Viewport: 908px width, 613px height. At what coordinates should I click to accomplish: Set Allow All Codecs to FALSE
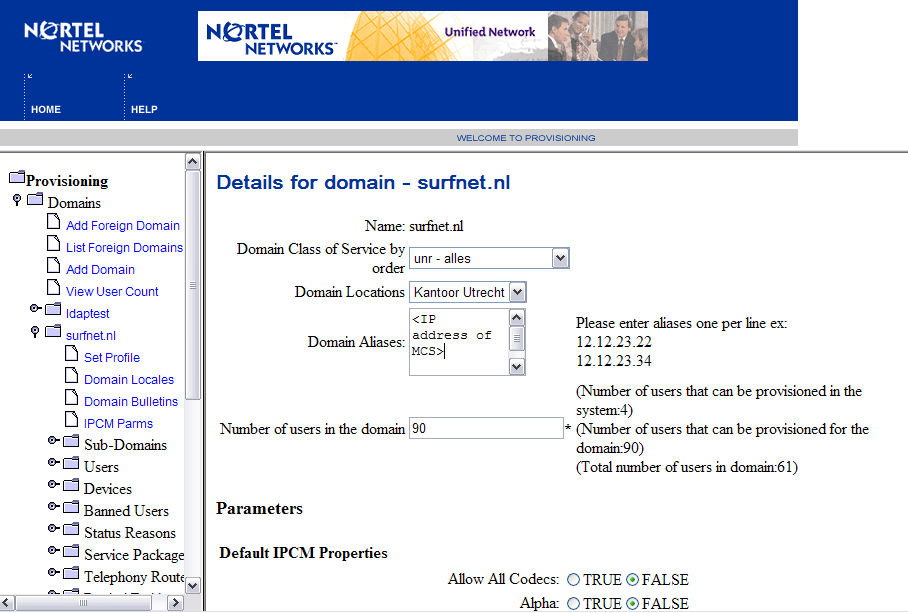(632, 579)
